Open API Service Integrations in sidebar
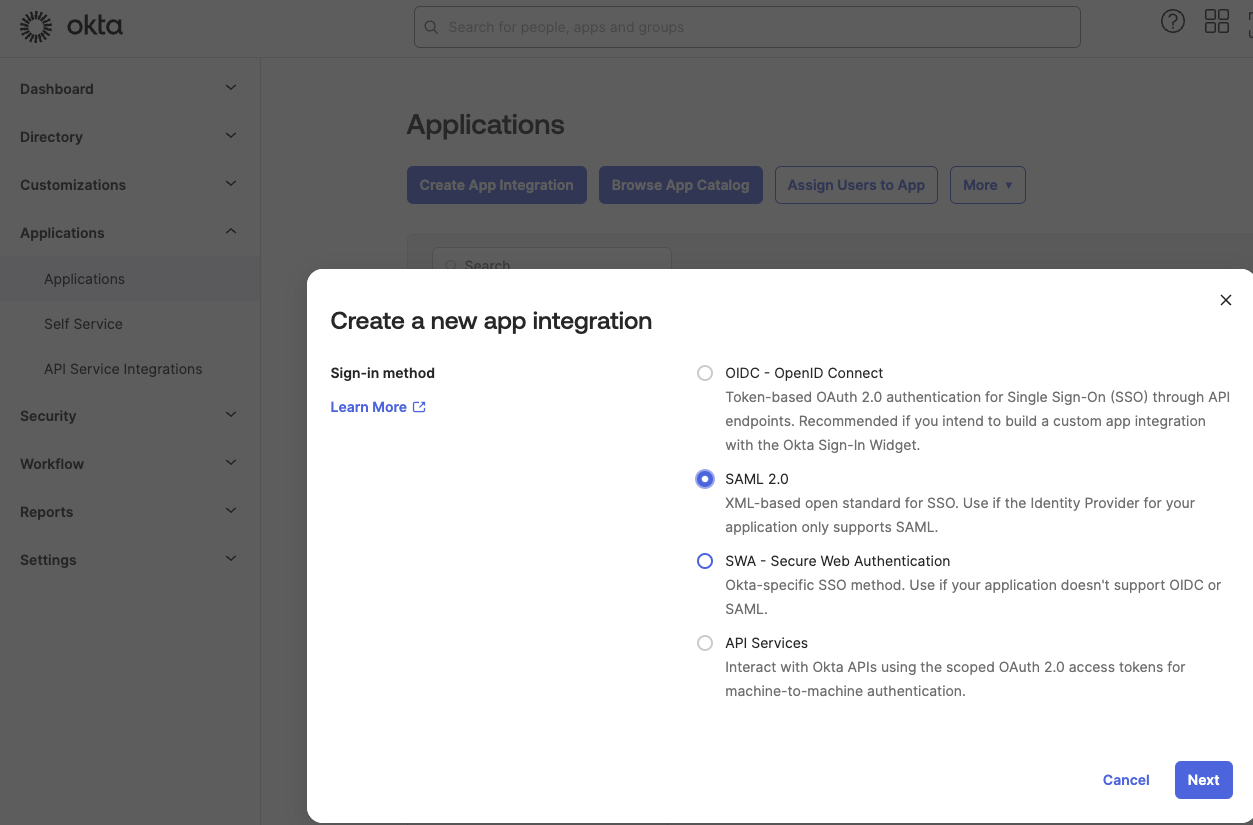Image resolution: width=1253 pixels, height=825 pixels. click(123, 369)
